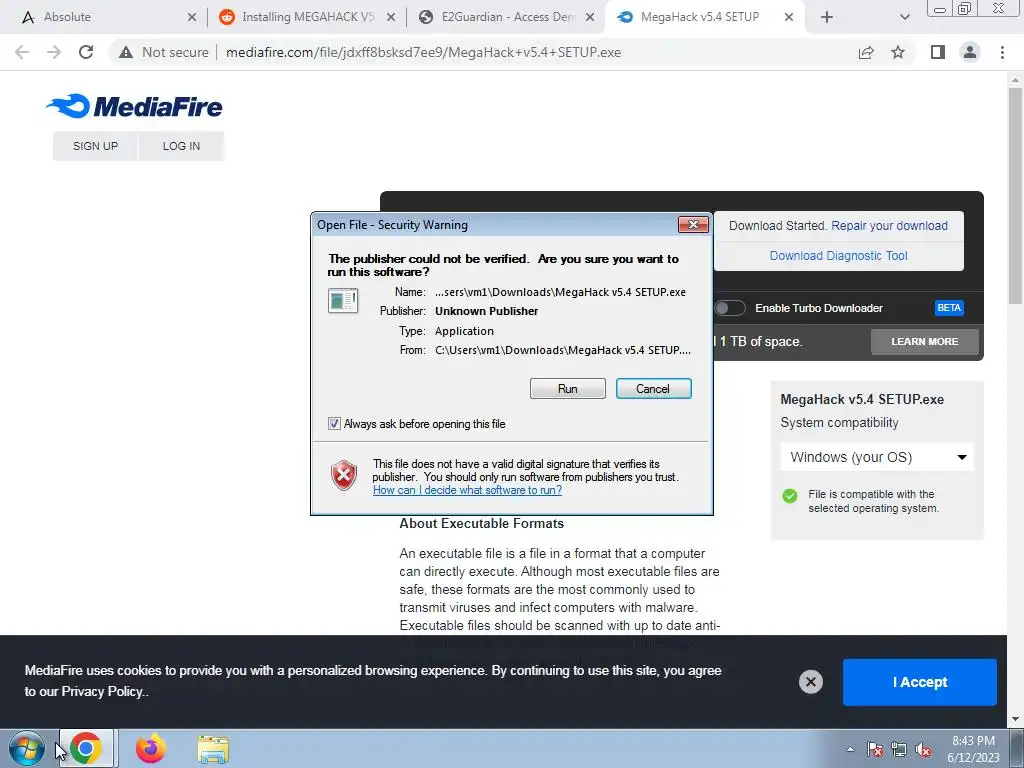Screen dimensions: 1024x768
Task: Click the MegaHack v5.4 SETUP.exe file name heading
Action: (862, 399)
